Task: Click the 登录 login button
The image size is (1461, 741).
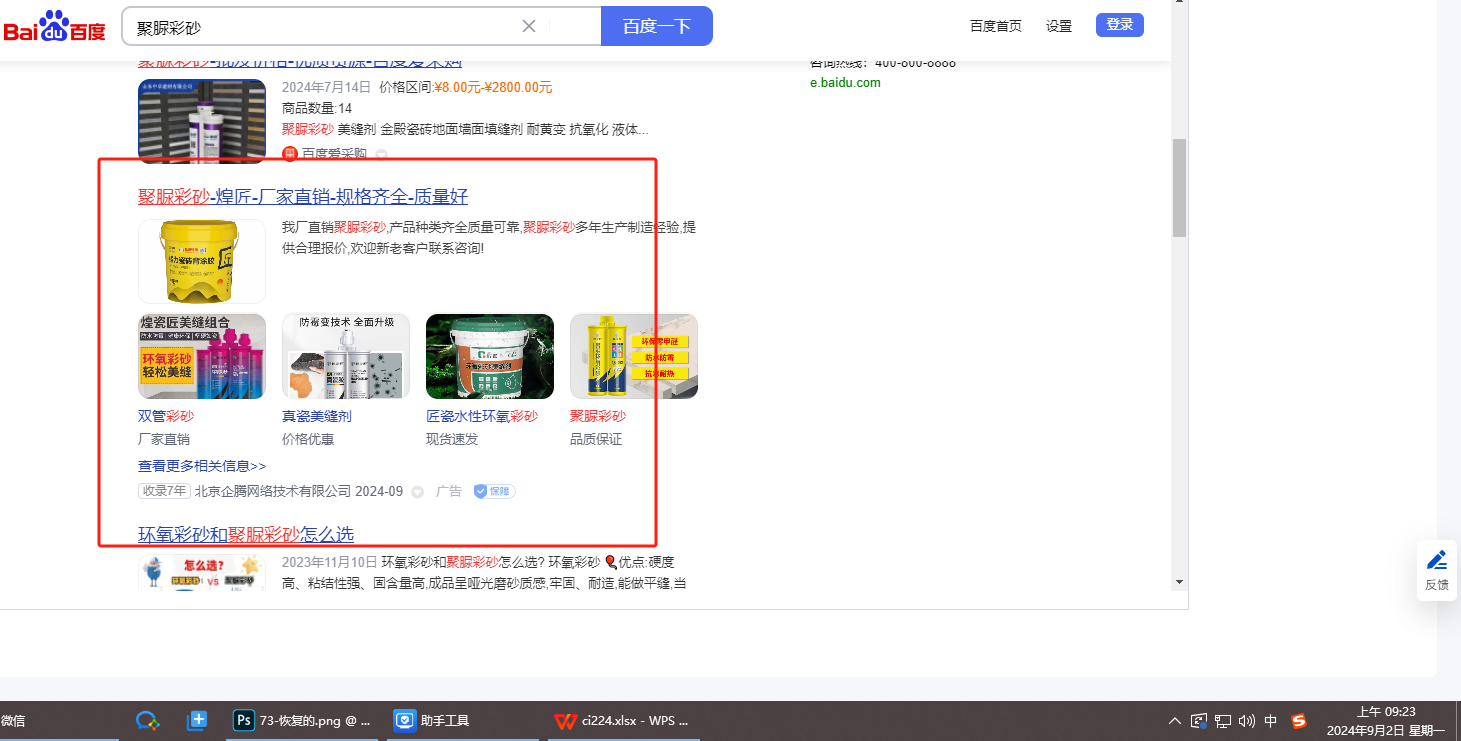Action: point(1120,25)
